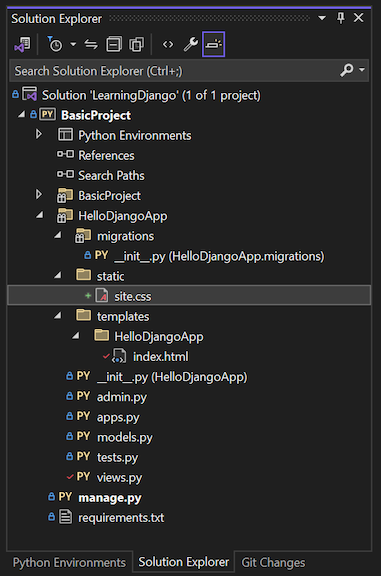The width and height of the screenshot is (381, 576).
Task: Close the Solution Explorer panel
Action: (x=359, y=18)
